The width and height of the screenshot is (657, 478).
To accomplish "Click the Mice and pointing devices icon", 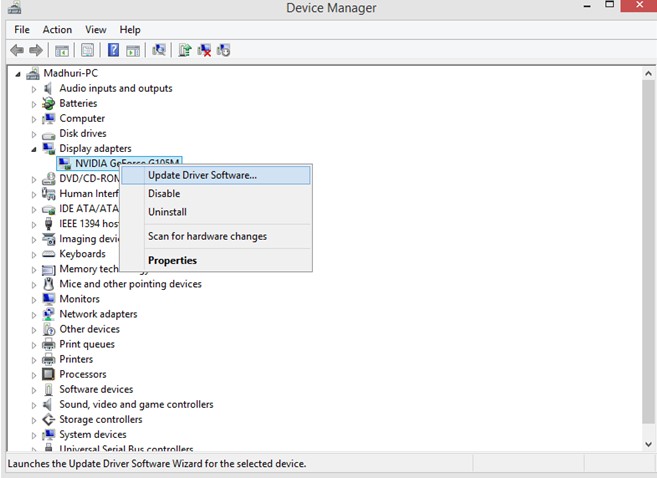I will point(49,284).
